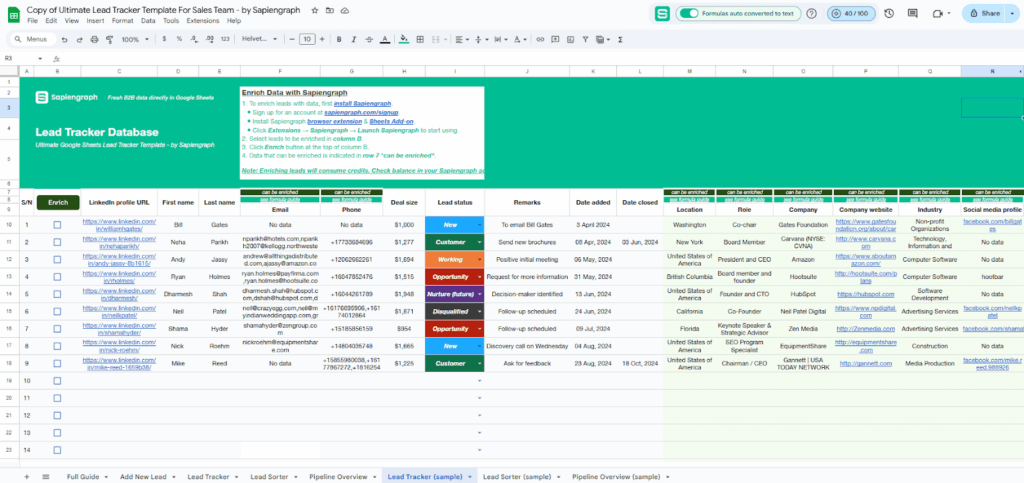The image size is (1024, 483).
Task: Check the box for Nick Roehm row
Action: tap(57, 346)
